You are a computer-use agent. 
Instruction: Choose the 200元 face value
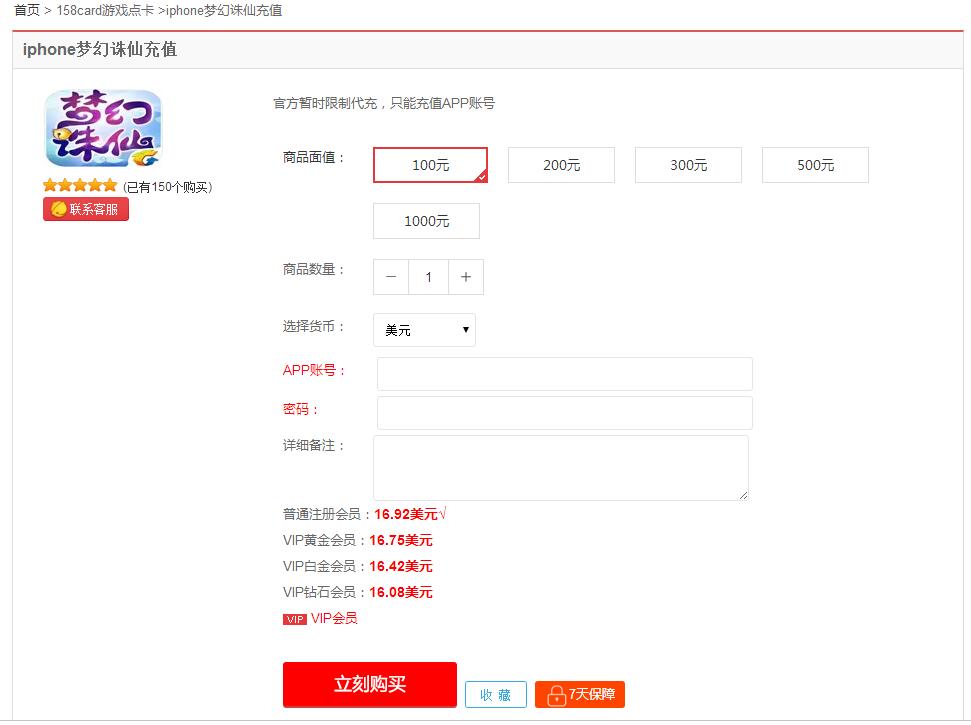tap(561, 165)
